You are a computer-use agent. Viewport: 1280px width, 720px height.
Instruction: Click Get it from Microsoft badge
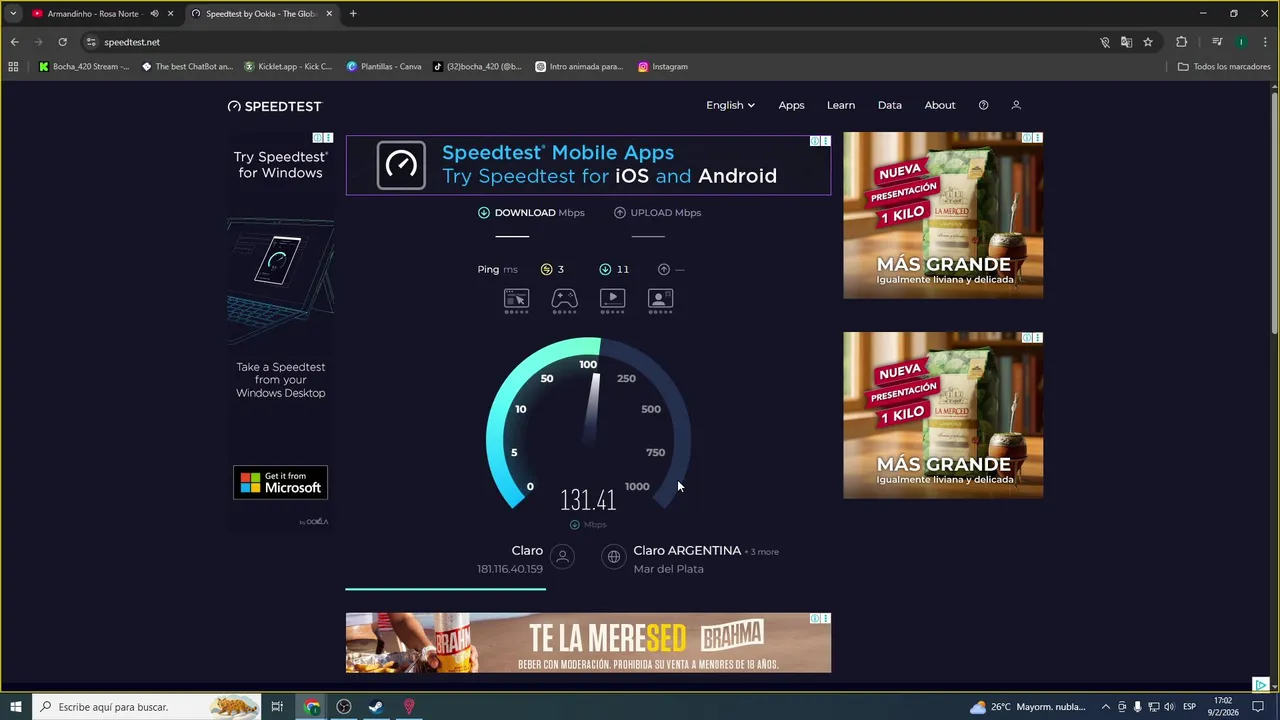pos(280,483)
